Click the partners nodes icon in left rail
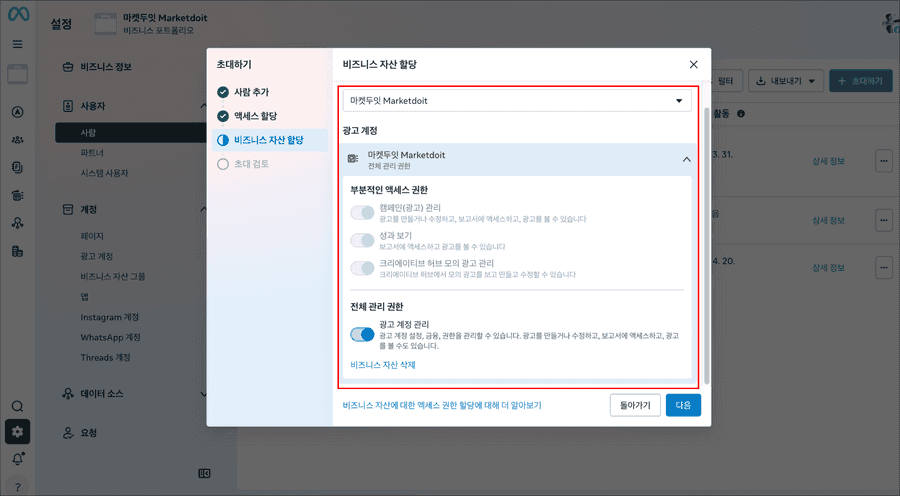 (18, 223)
